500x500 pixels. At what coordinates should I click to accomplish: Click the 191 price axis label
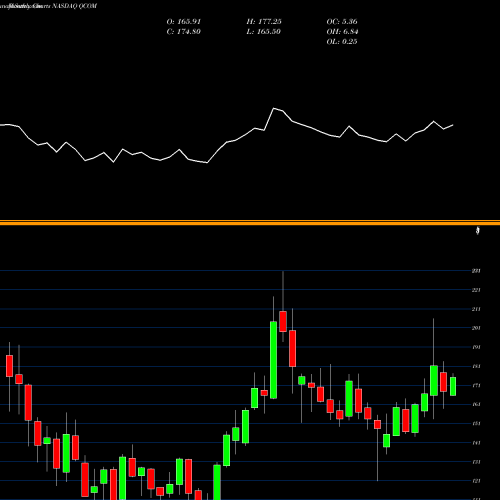click(476, 347)
